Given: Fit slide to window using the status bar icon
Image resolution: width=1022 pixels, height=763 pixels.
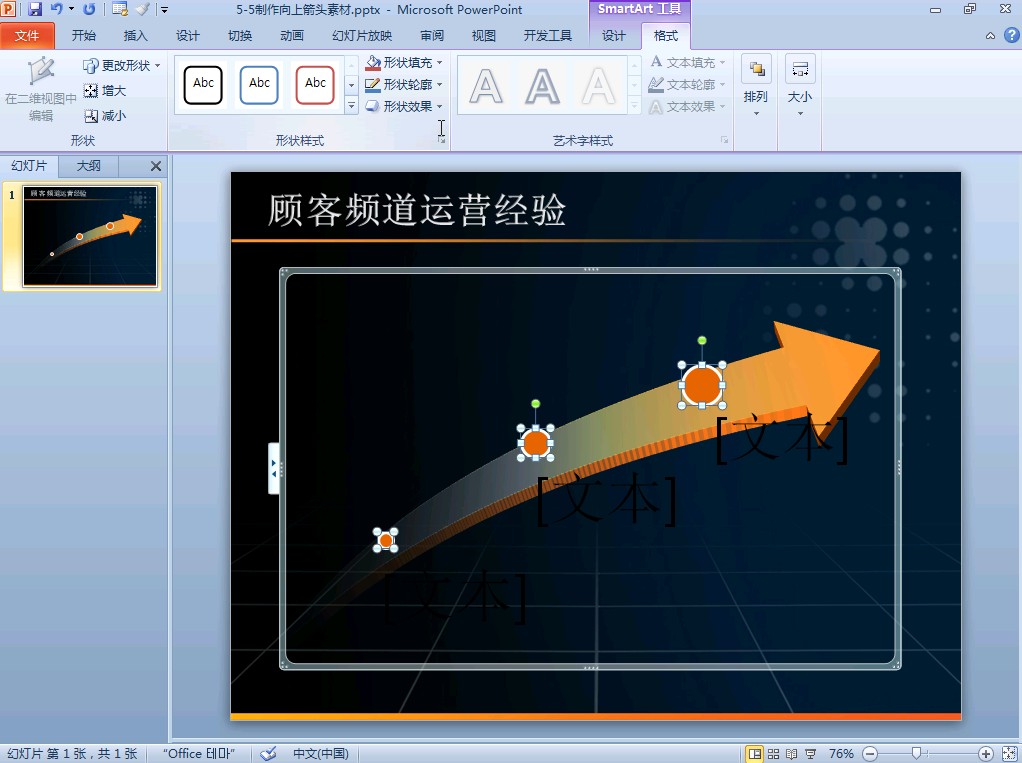Looking at the screenshot, I should 1008,754.
